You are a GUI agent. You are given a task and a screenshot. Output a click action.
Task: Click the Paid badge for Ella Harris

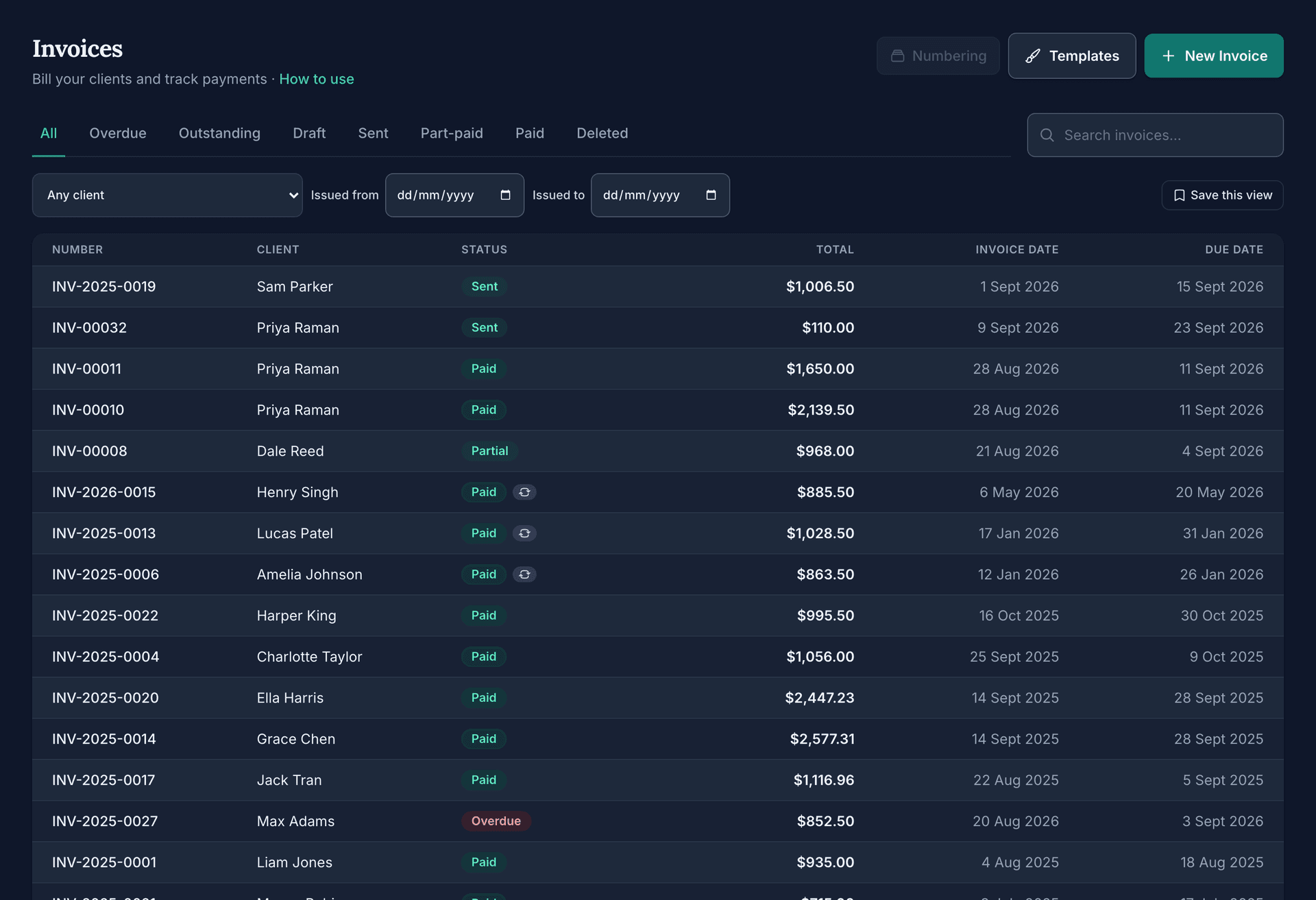483,698
